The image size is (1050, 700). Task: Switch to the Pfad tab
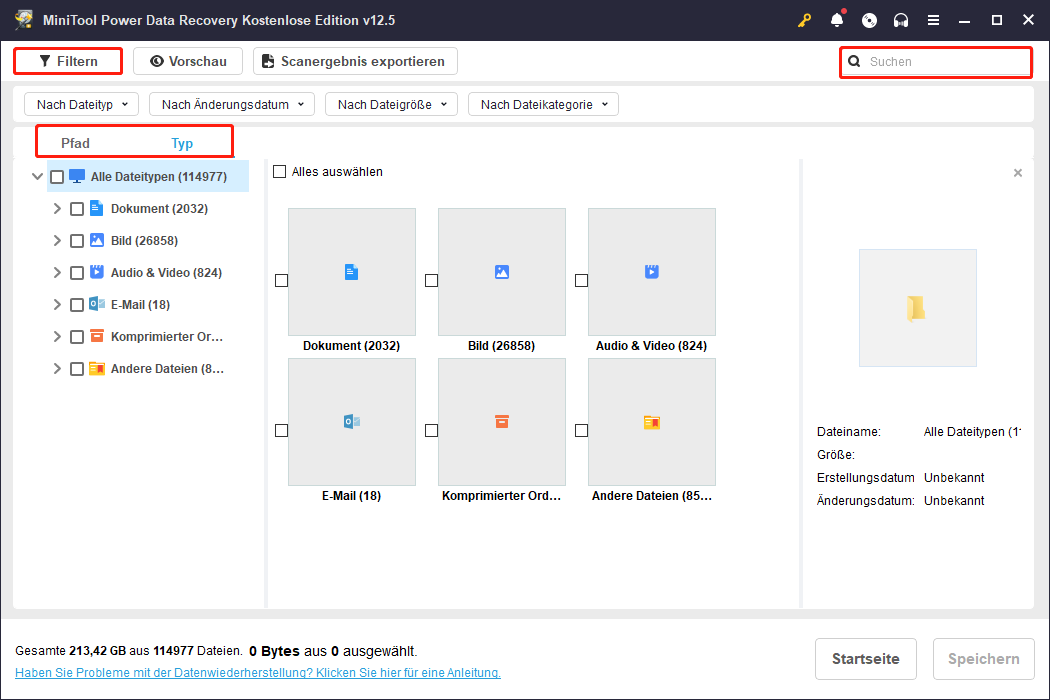pyautogui.click(x=75, y=143)
